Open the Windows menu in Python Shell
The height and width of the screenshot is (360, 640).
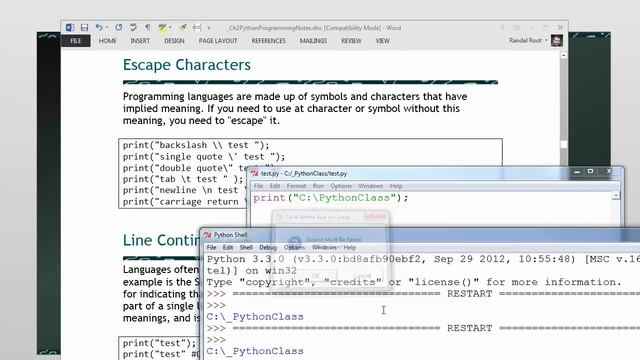coord(324,248)
